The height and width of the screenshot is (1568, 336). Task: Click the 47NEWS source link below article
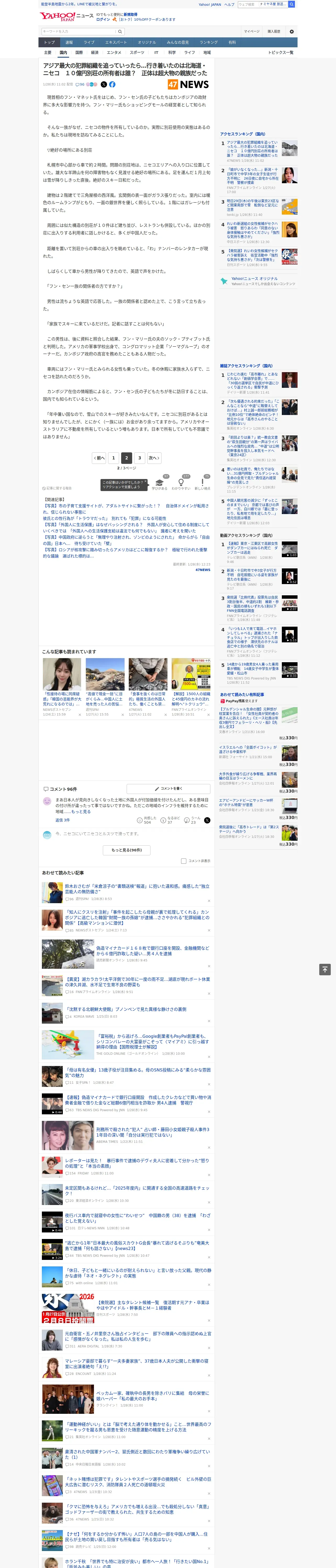point(203,570)
